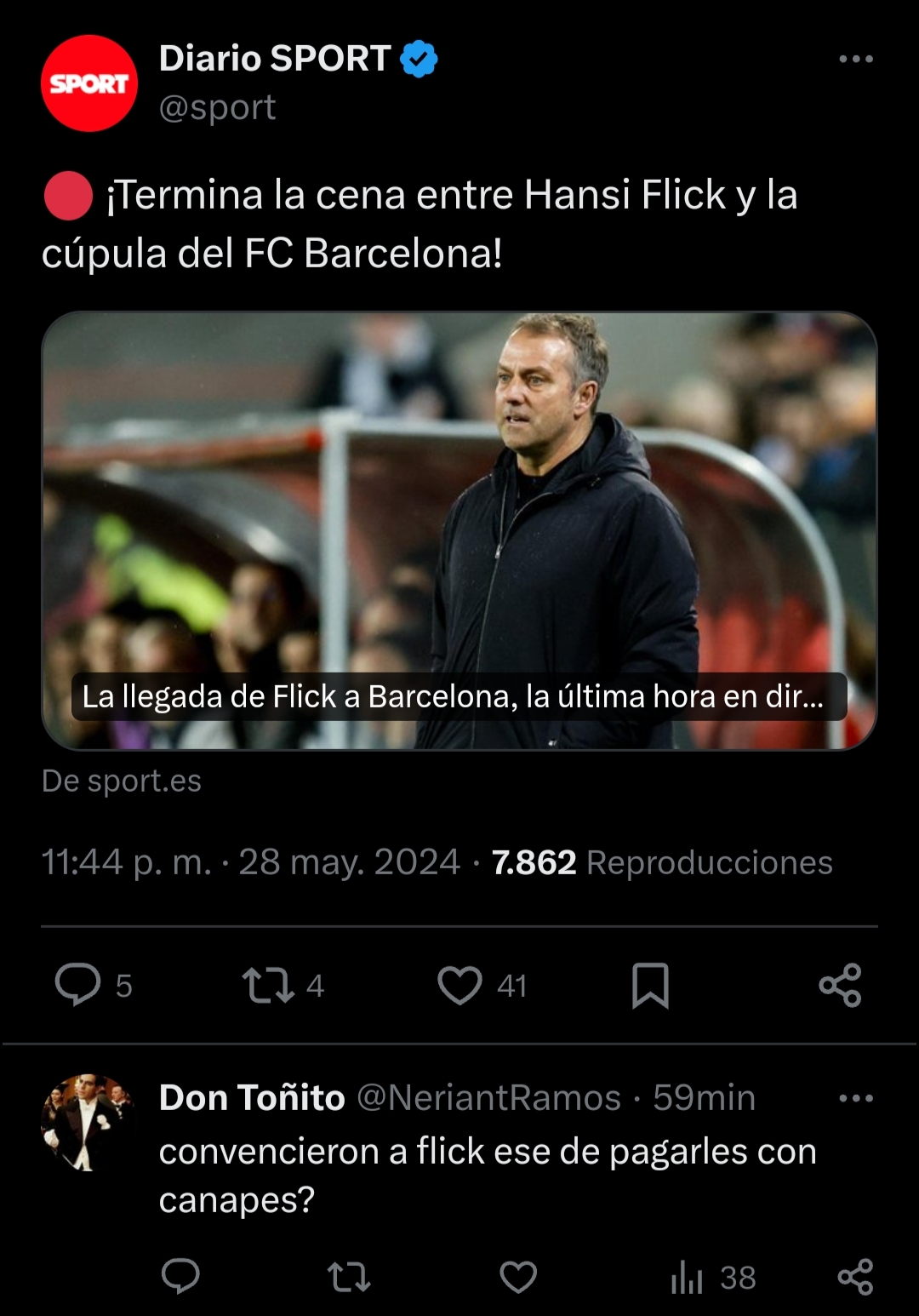This screenshot has height=1316, width=919.
Task: Open the Diario SPORT profile avatar
Action: 89,83
